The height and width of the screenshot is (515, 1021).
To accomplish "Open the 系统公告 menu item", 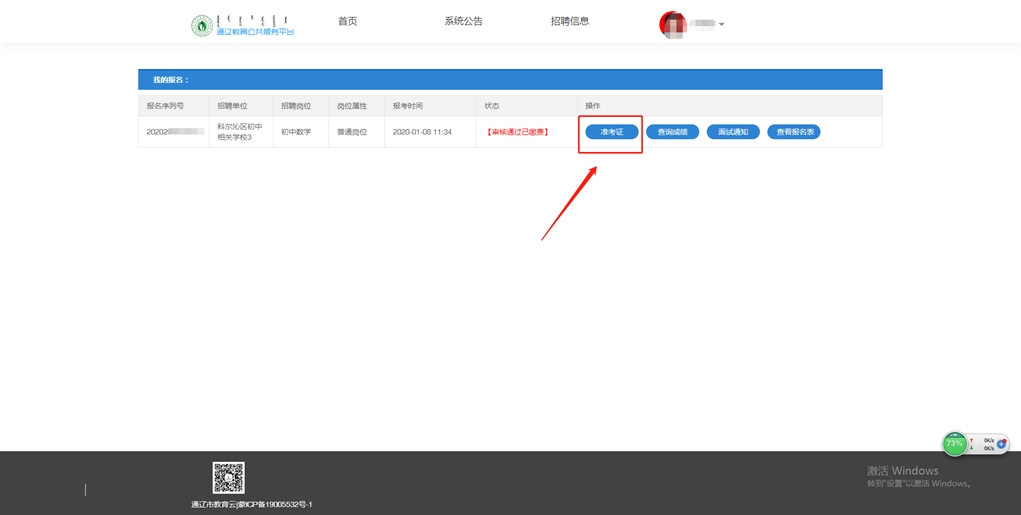I will pyautogui.click(x=463, y=21).
